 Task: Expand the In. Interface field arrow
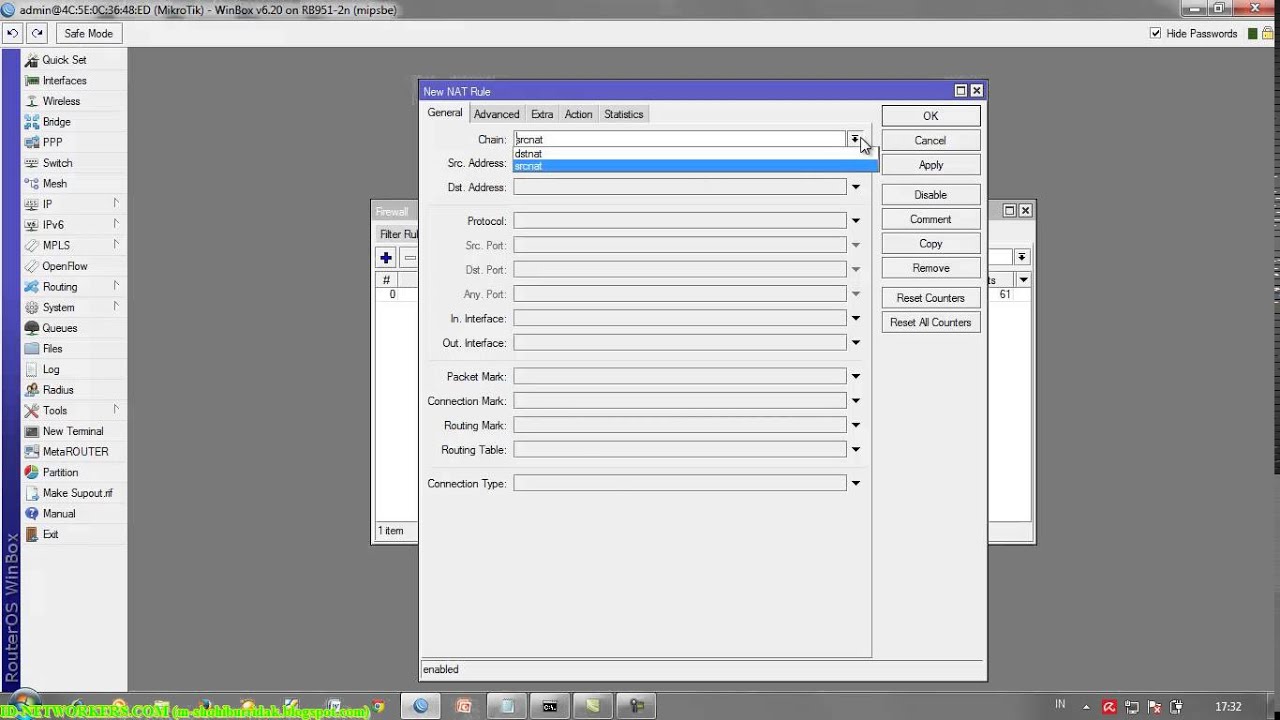click(855, 318)
